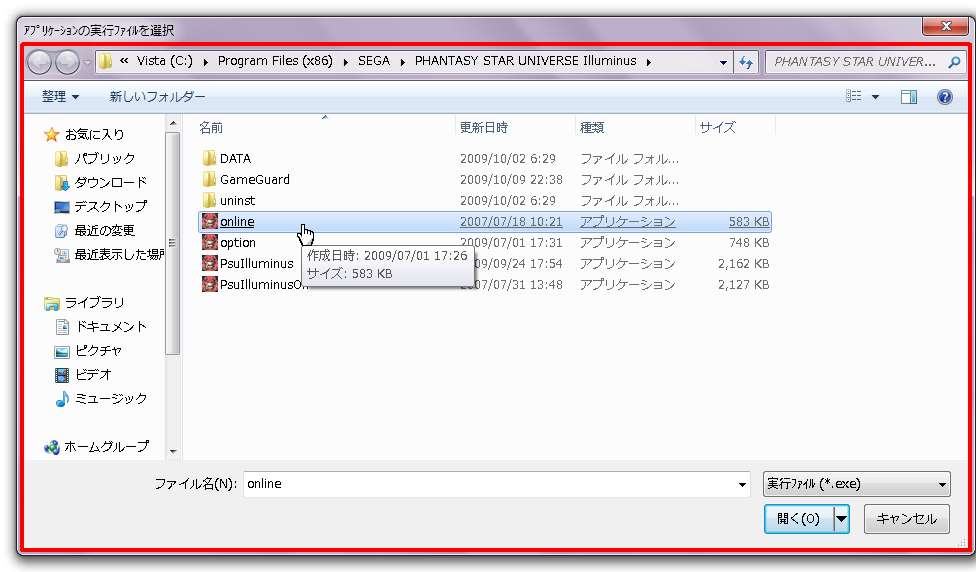Select Vista (C:) in the breadcrumb path
976x572 pixels.
click(x=164, y=61)
